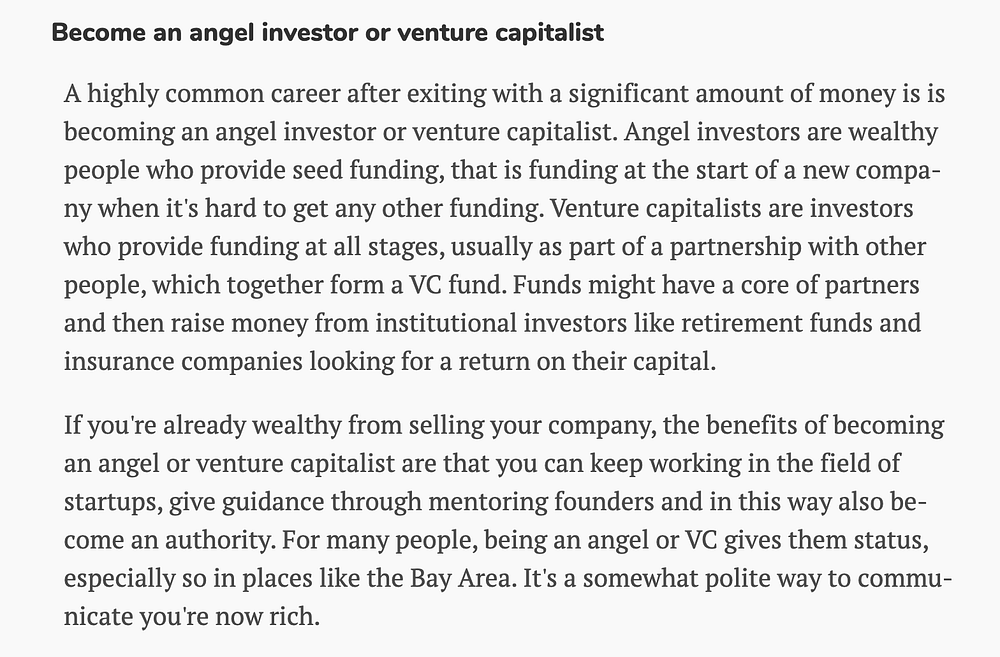This screenshot has height=657, width=1000.
Task: Click on 'Venture capitalists are investors'
Action: pos(732,209)
